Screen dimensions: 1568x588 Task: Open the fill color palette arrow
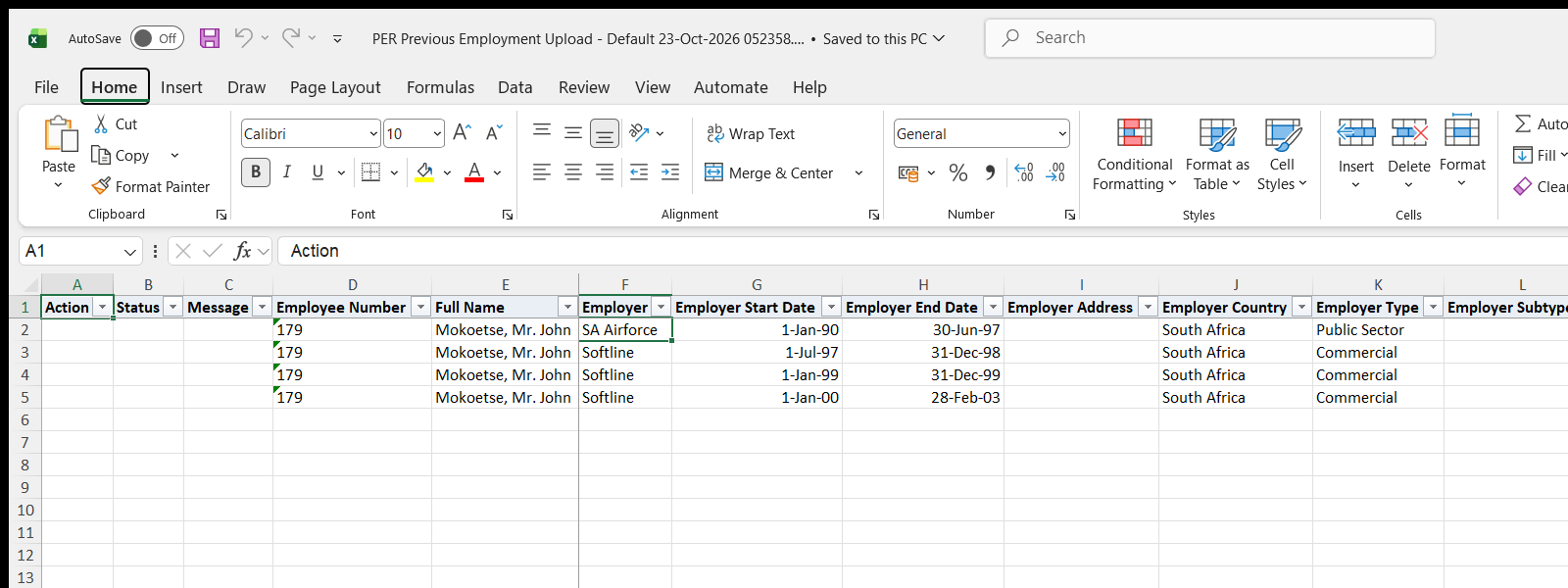pyautogui.click(x=447, y=173)
